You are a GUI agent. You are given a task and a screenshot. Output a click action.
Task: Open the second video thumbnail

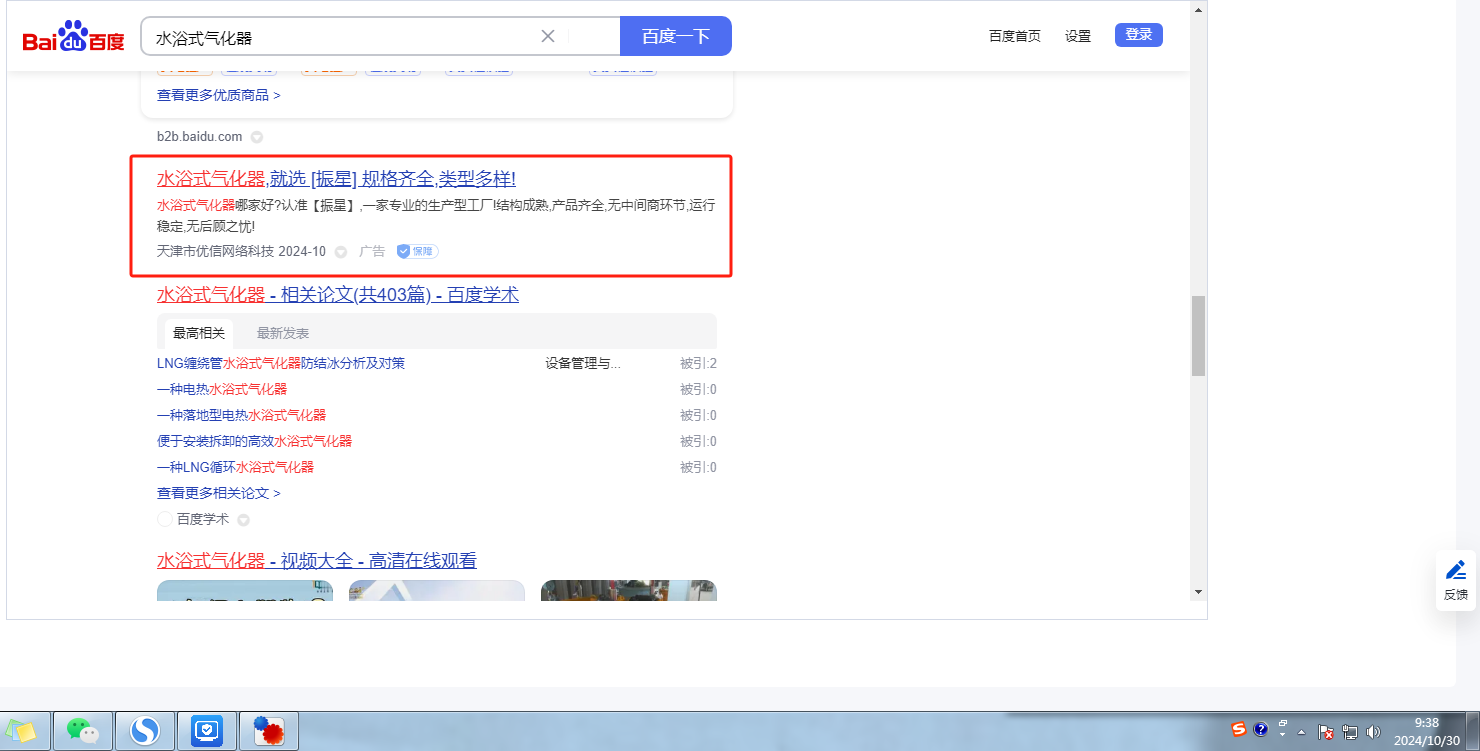[x=437, y=590]
